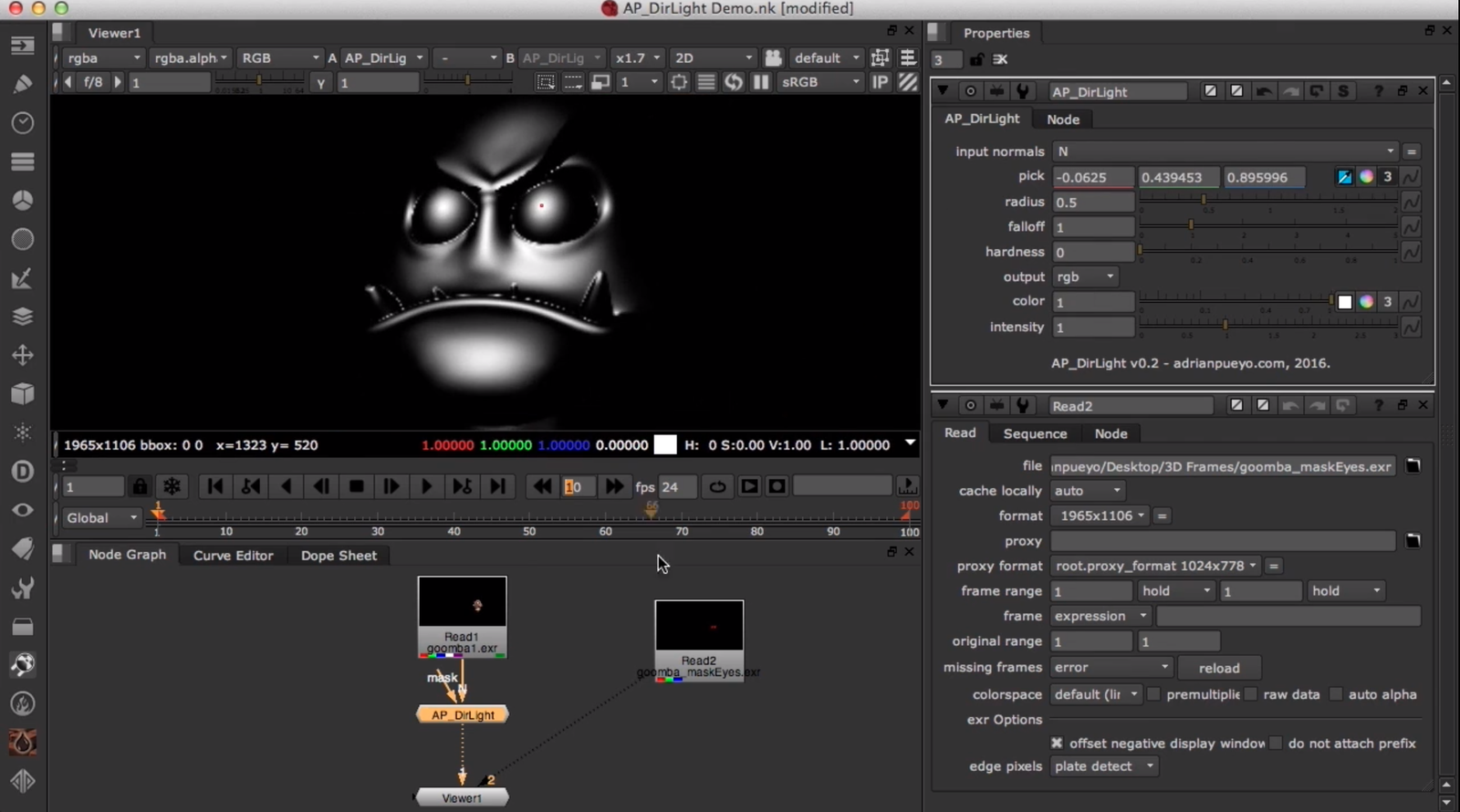Open the sRGB viewer process dropdown
Viewport: 1460px width, 812px height.
click(820, 82)
